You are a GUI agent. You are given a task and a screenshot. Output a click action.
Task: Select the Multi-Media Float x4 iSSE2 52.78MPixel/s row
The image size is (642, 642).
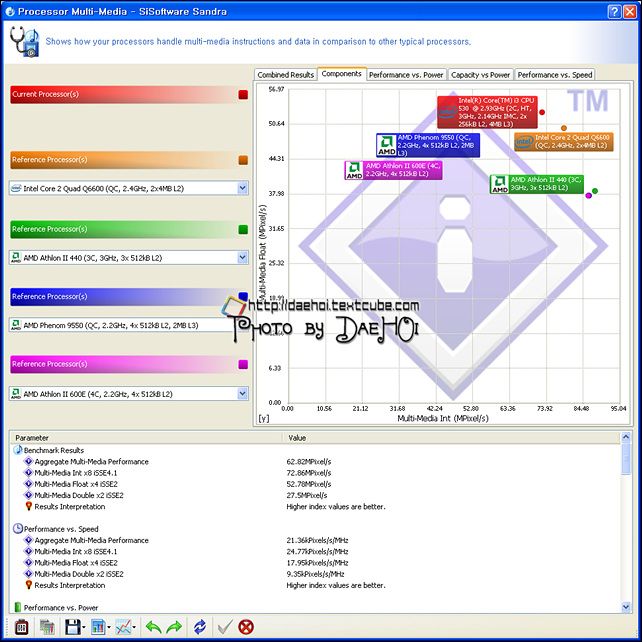click(315, 484)
